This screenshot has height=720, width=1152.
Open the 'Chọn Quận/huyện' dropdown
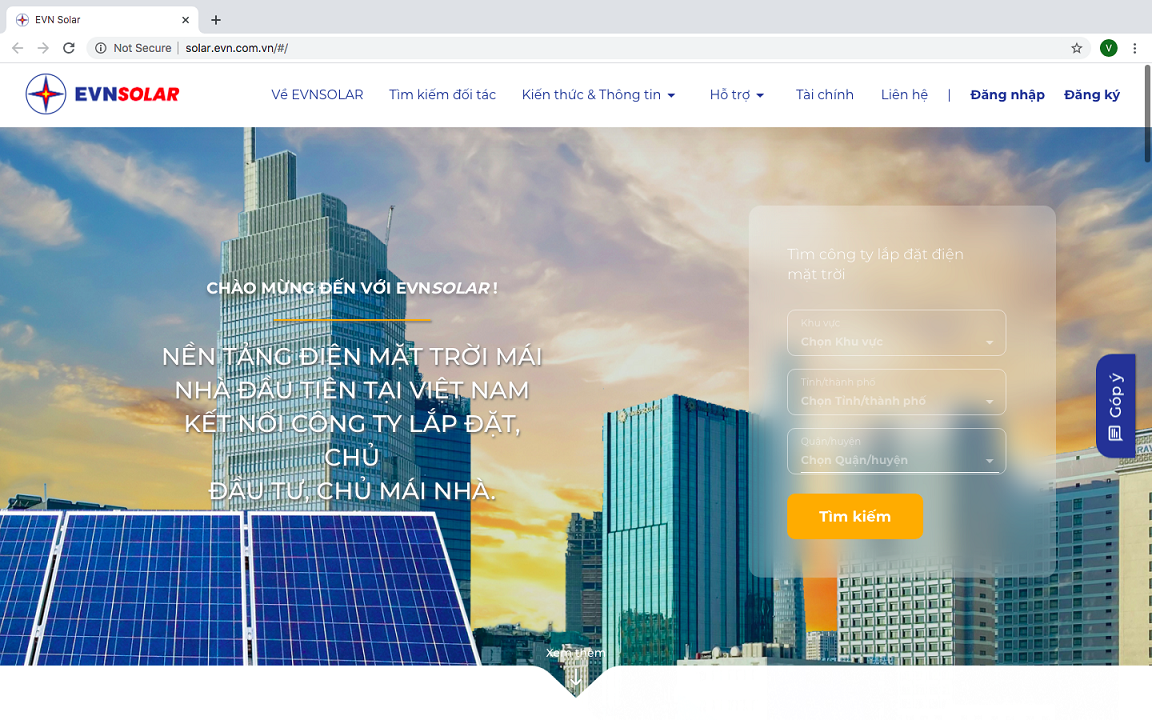click(896, 451)
